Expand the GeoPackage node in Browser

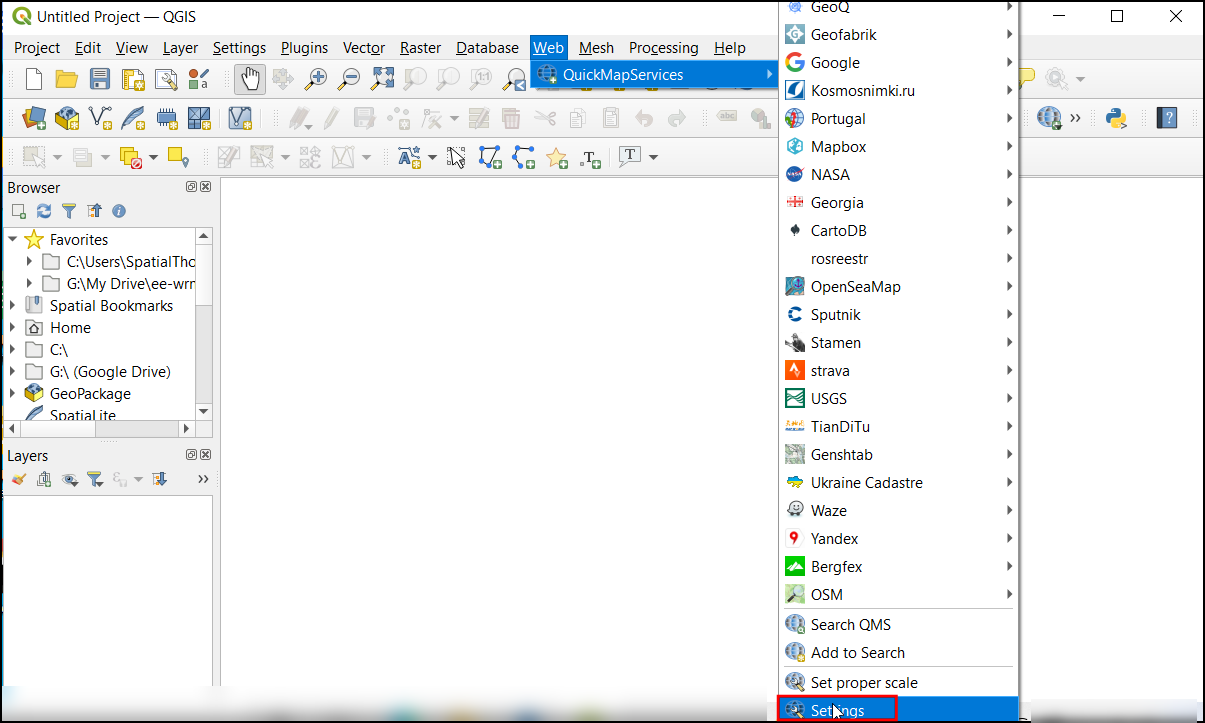point(13,393)
